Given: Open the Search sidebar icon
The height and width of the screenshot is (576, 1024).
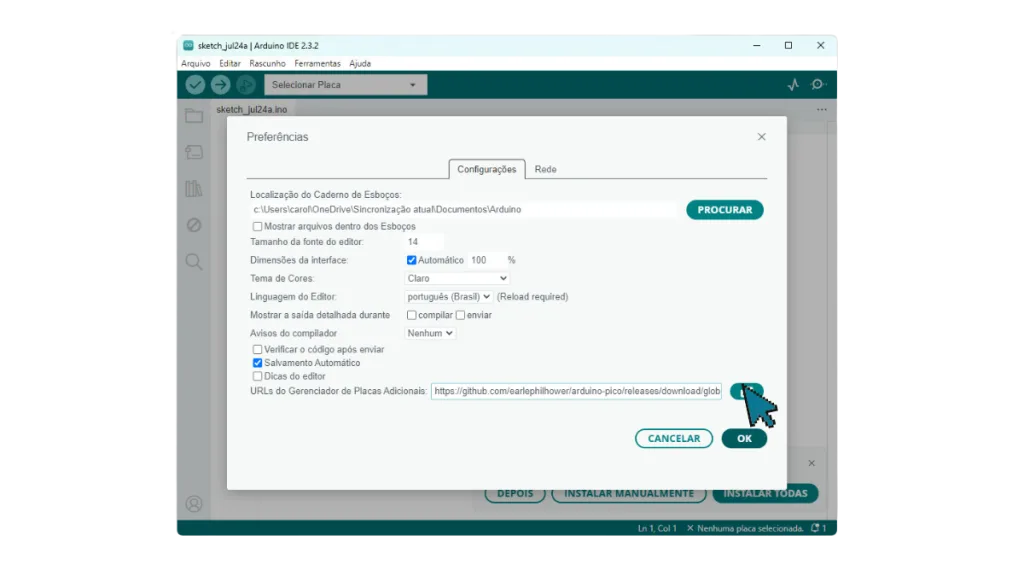Looking at the screenshot, I should (194, 262).
